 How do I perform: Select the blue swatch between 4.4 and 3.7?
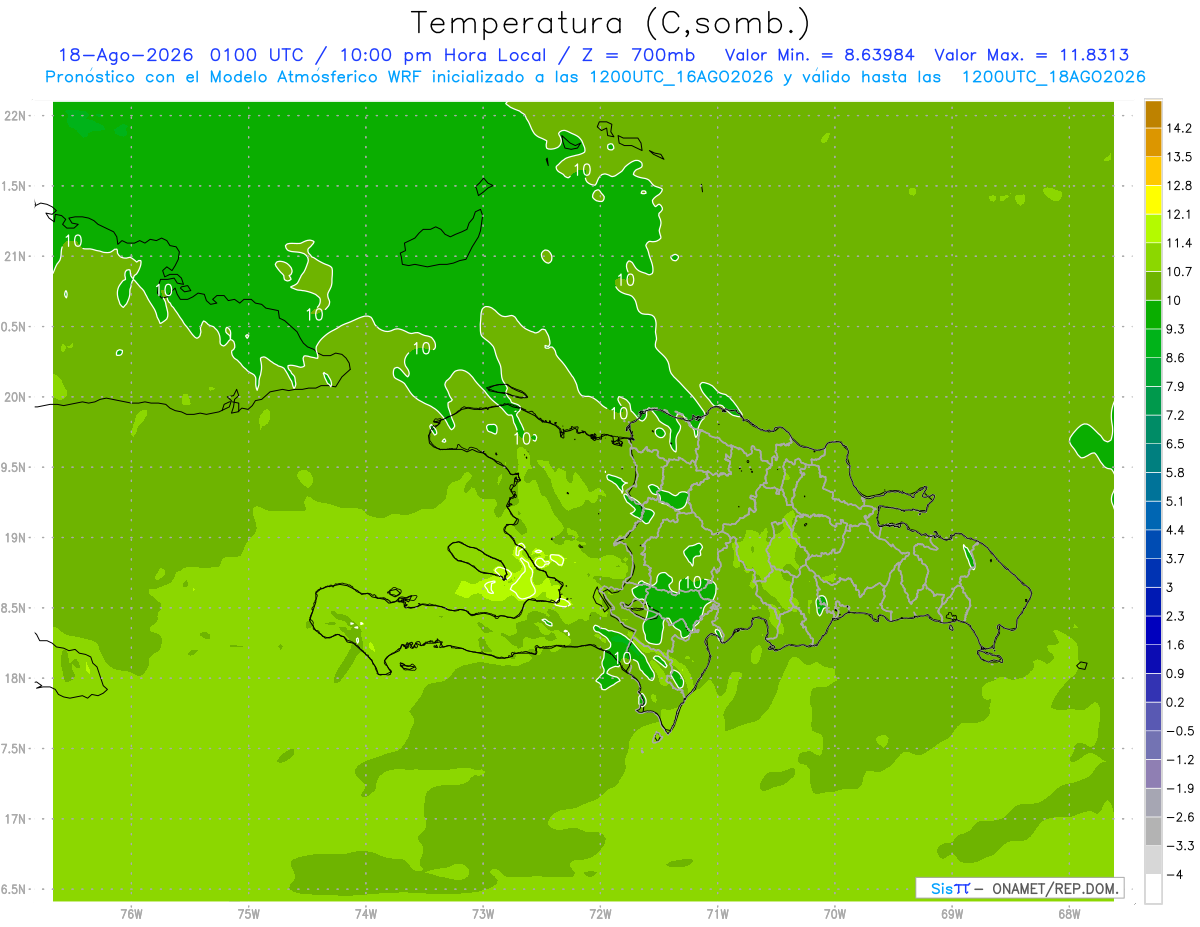click(x=1153, y=544)
